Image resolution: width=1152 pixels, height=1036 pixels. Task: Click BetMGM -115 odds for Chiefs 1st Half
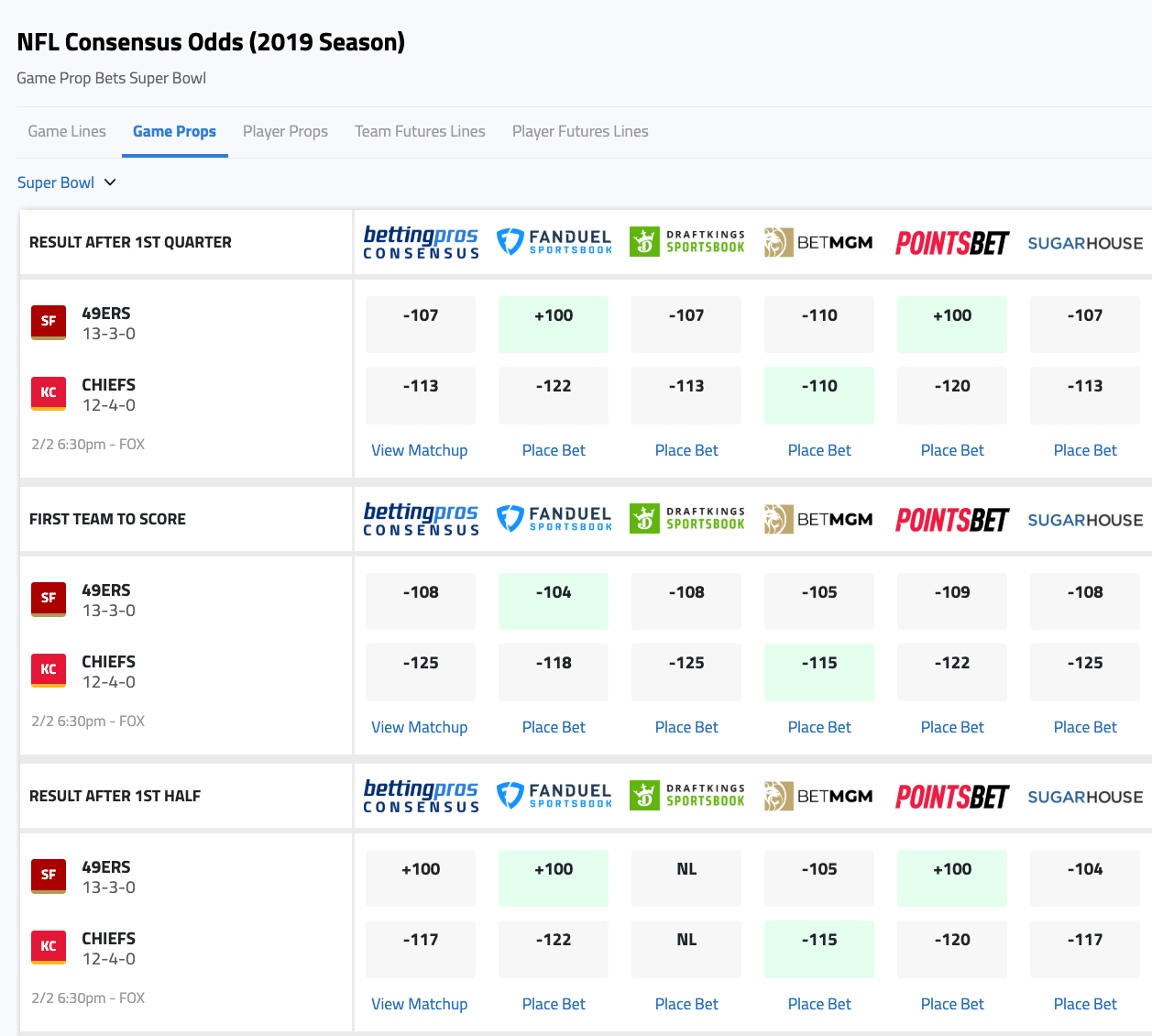[x=819, y=949]
